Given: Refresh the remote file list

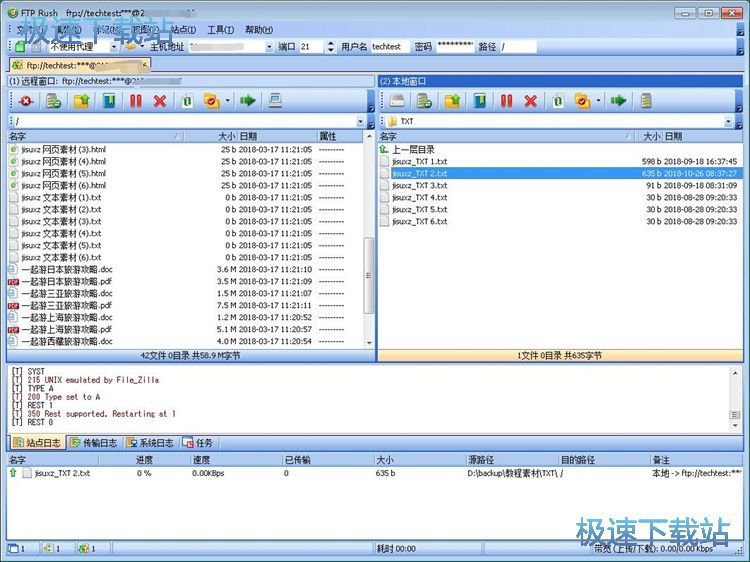Looking at the screenshot, I should tap(187, 101).
